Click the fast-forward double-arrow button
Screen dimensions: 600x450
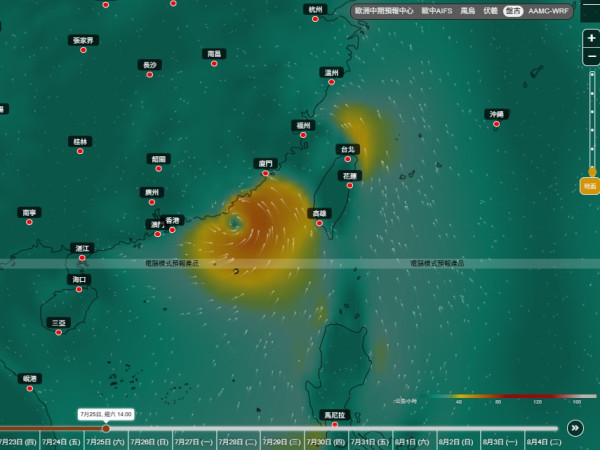[x=575, y=428]
